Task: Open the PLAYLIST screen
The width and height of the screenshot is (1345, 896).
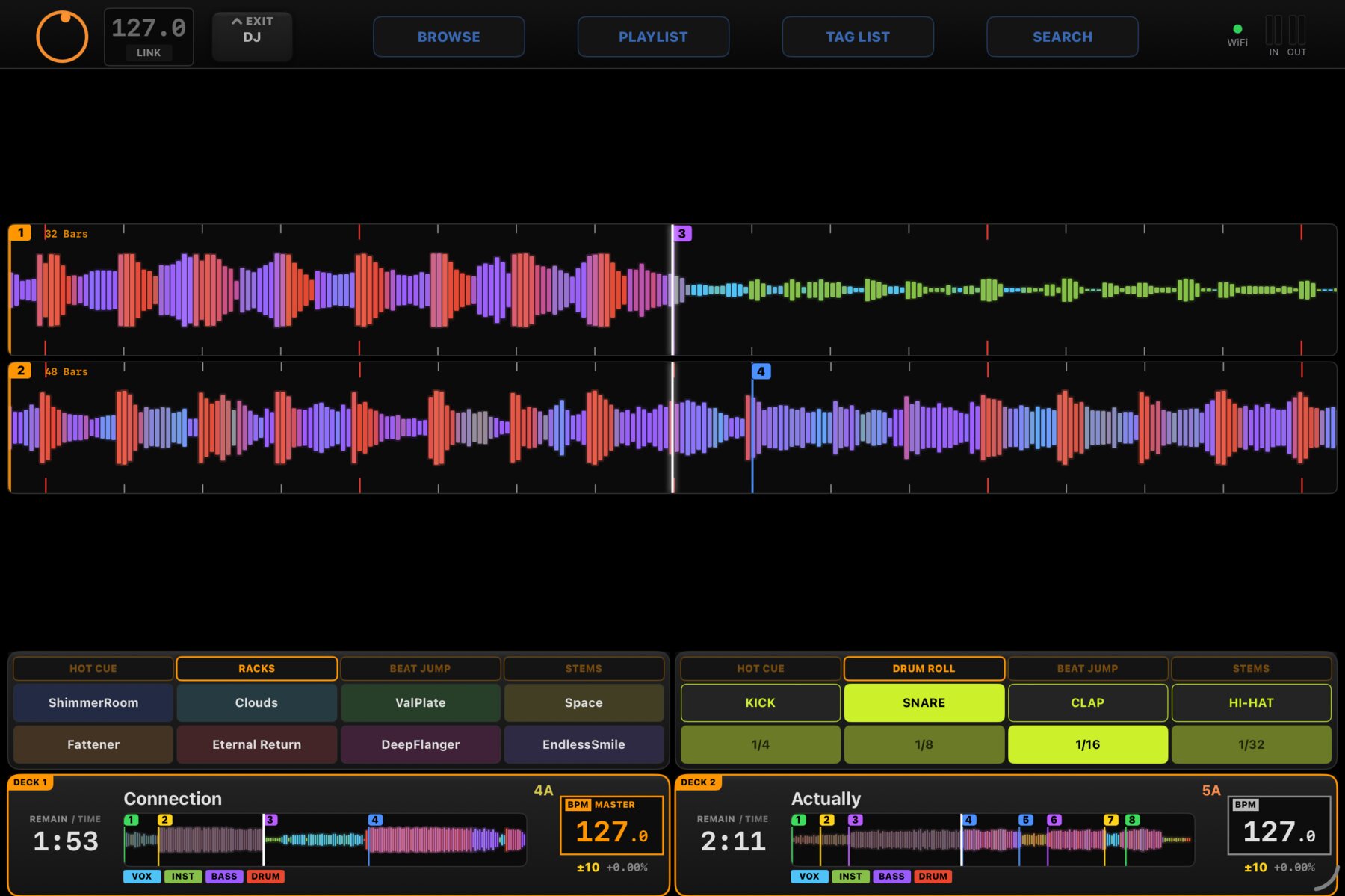Action: tap(653, 37)
